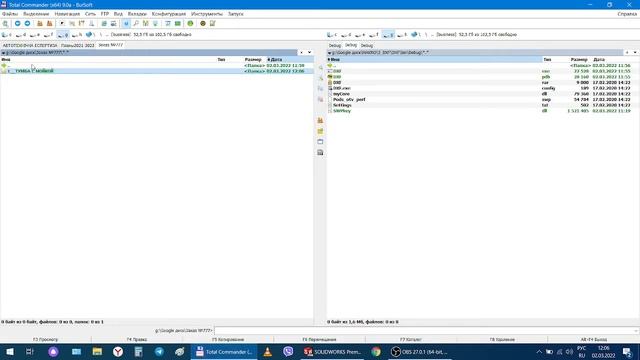Open the Вид menu
Screen dimensions: 640x360
[118, 14]
